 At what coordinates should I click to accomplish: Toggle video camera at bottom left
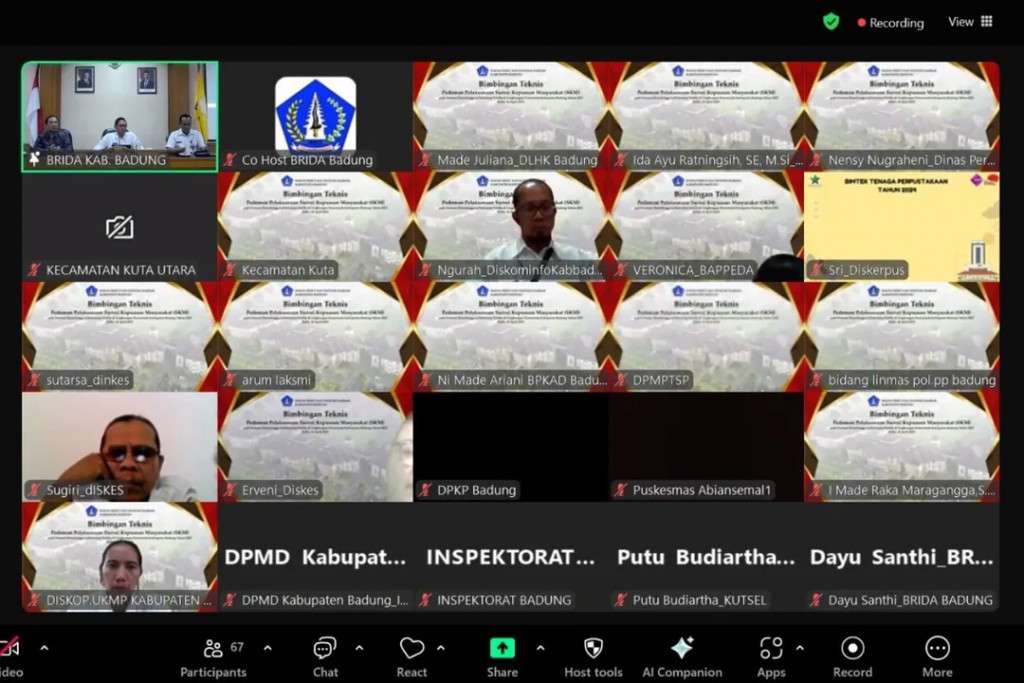pyautogui.click(x=8, y=649)
